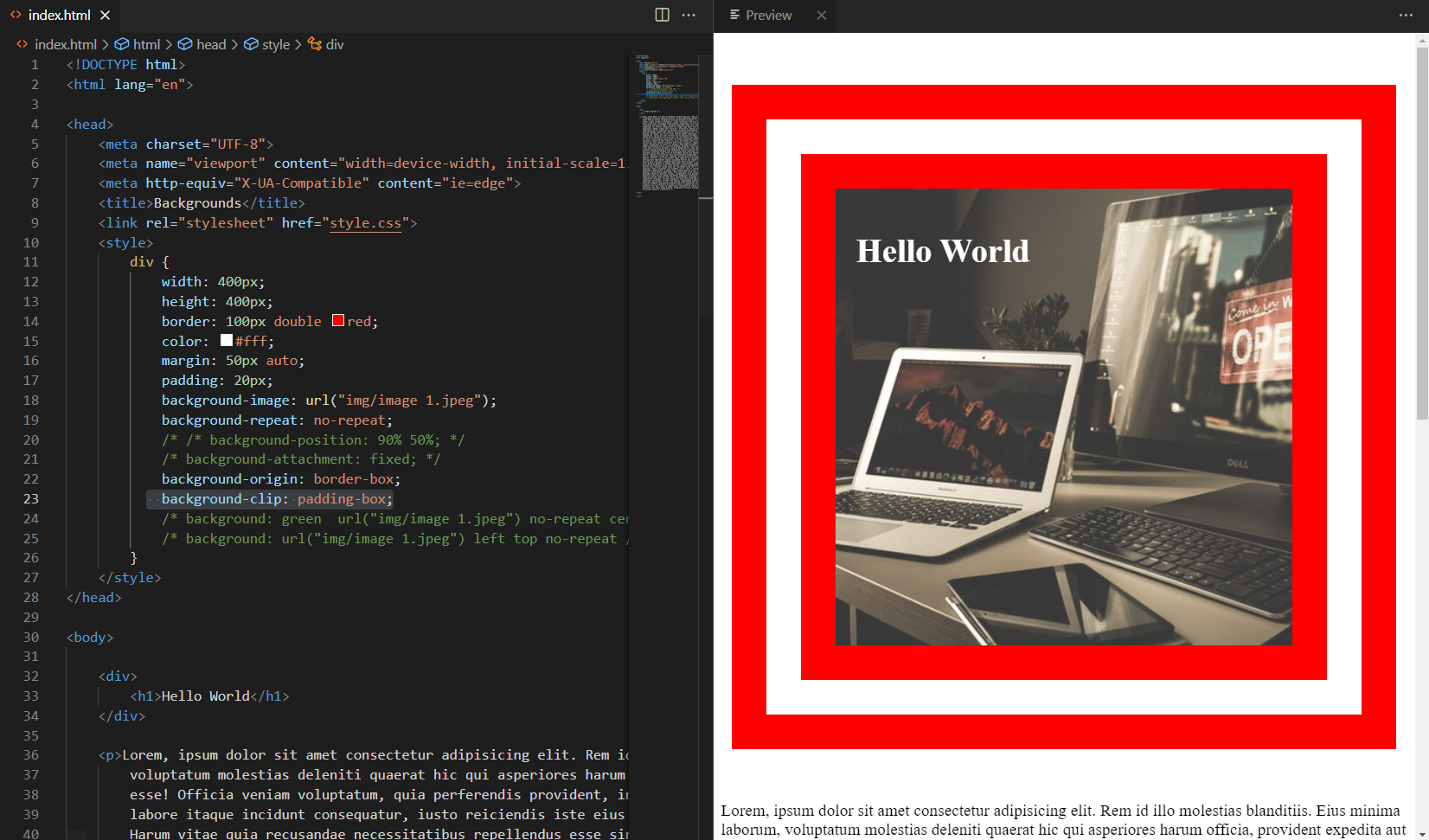Expand the chevron after style in breadcrumb
This screenshot has width=1429, height=840.
[298, 44]
